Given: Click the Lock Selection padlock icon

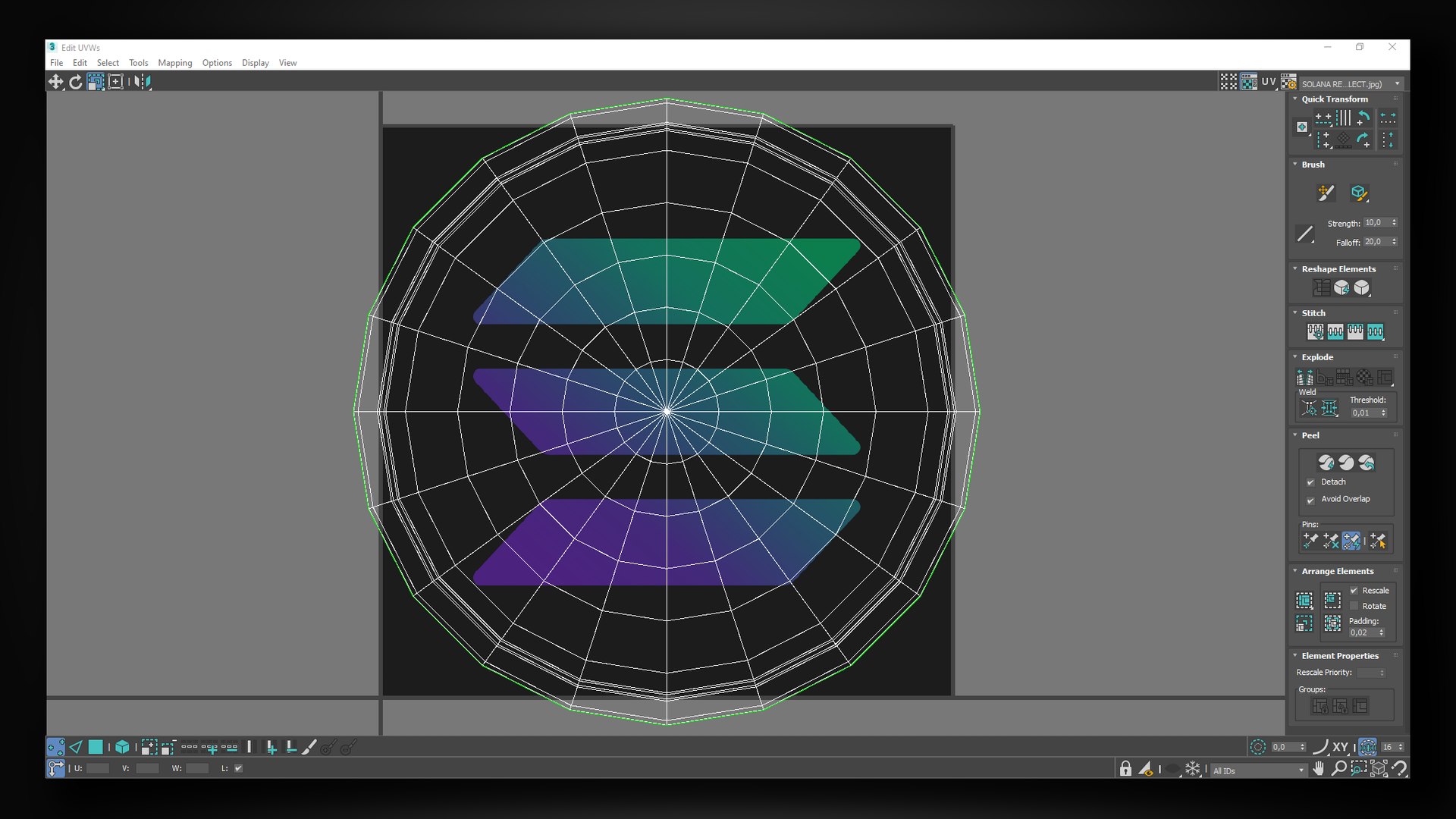Looking at the screenshot, I should (1125, 769).
